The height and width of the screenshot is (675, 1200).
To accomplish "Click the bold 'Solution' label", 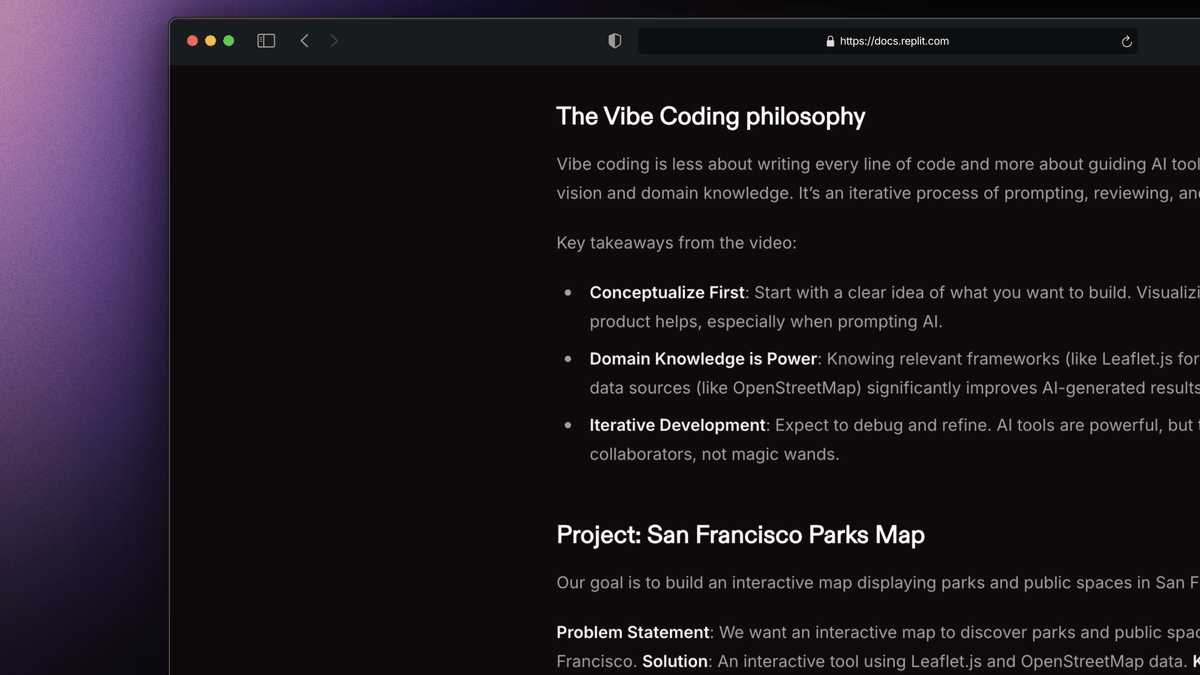I will (675, 662).
